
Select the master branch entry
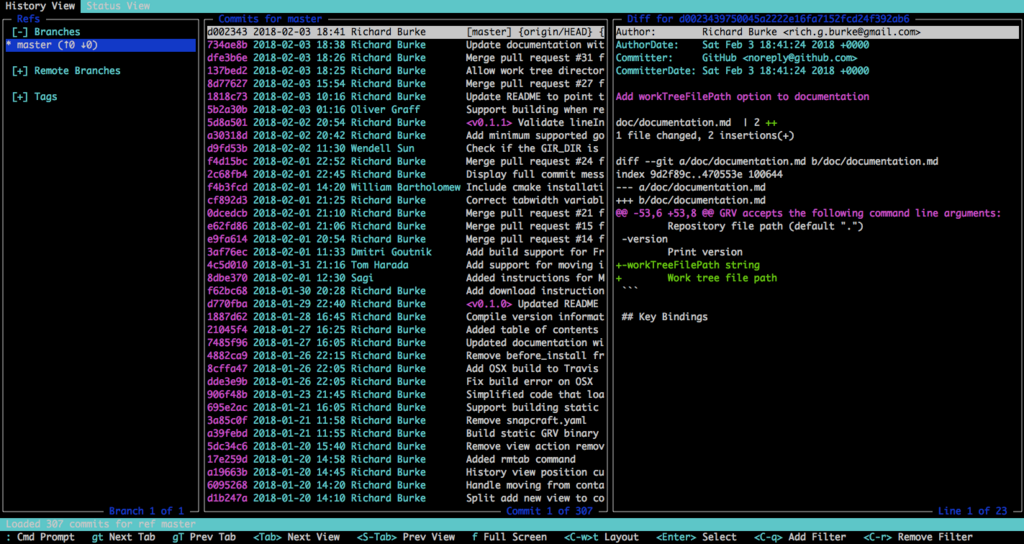tap(100, 45)
